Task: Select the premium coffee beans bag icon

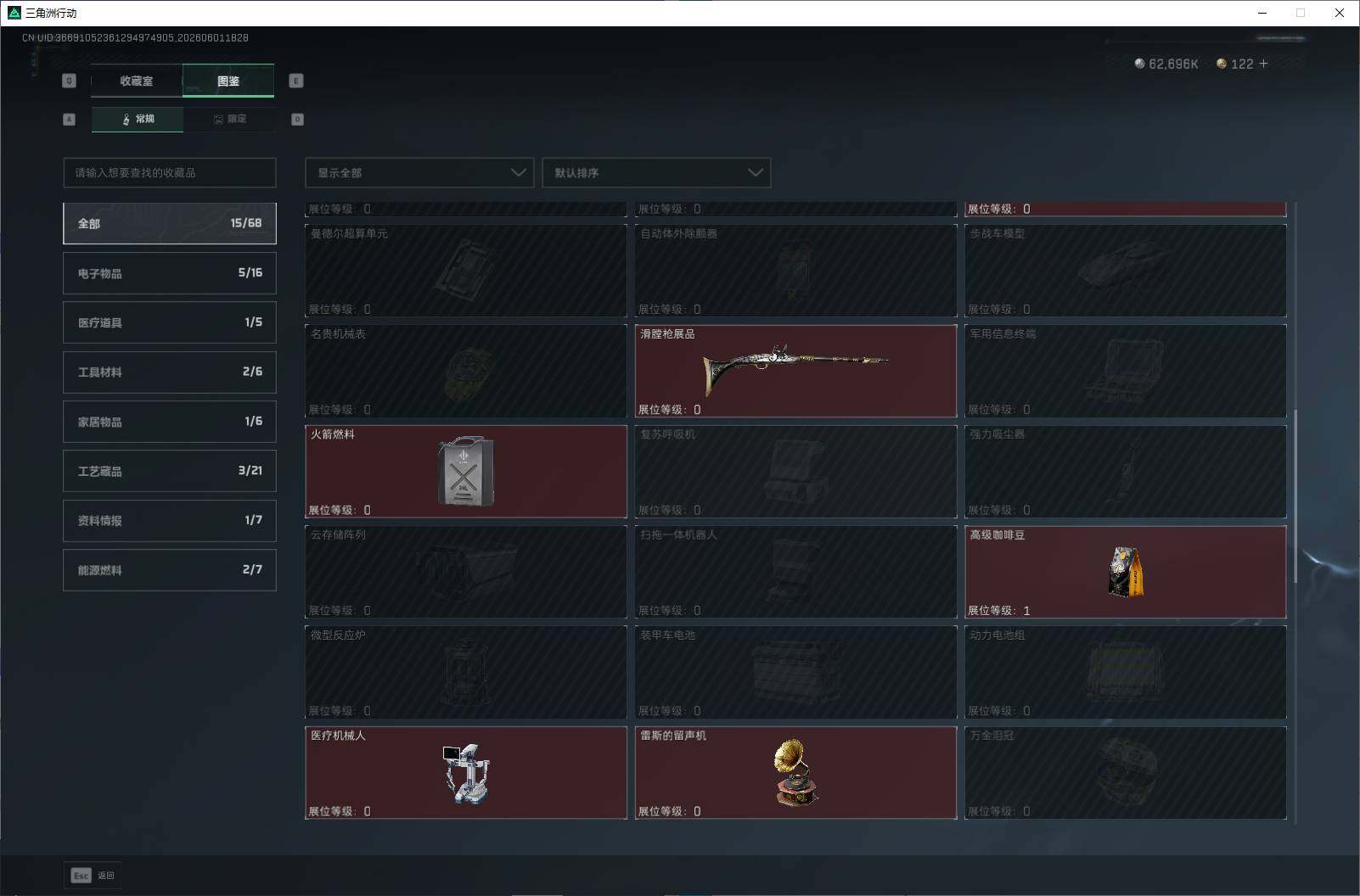Action: point(1126,571)
